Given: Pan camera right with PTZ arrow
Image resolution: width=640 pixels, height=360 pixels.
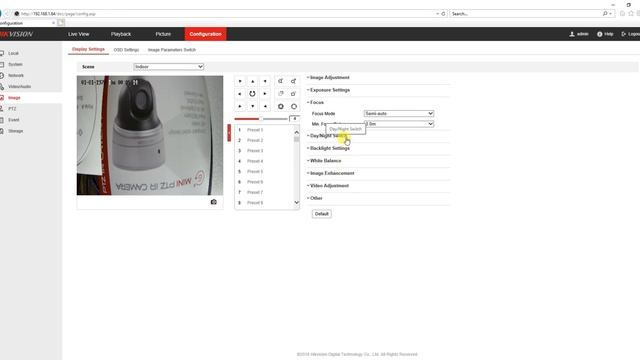Looking at the screenshot, I should 265,94.
